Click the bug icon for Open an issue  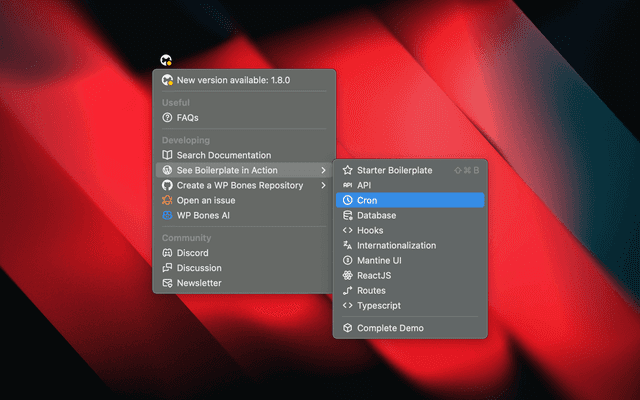[168, 200]
